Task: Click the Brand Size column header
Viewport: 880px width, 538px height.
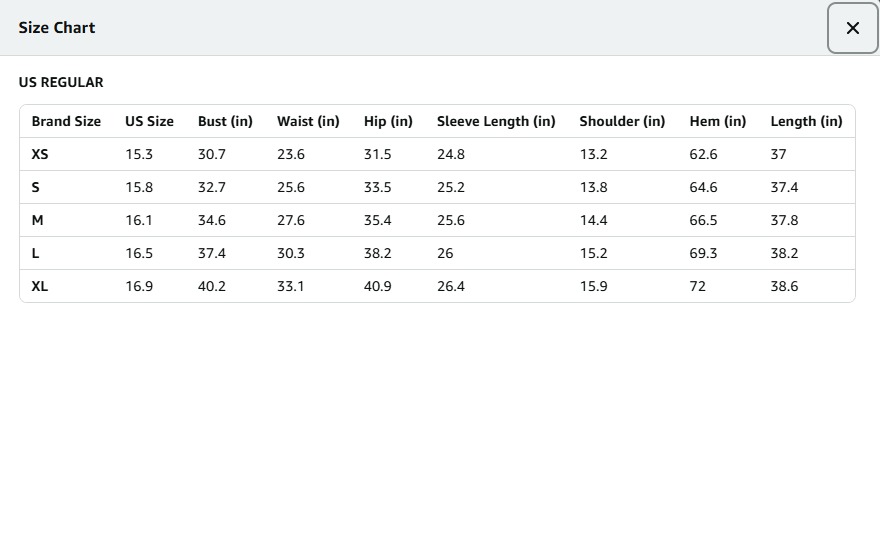Action: (x=66, y=121)
